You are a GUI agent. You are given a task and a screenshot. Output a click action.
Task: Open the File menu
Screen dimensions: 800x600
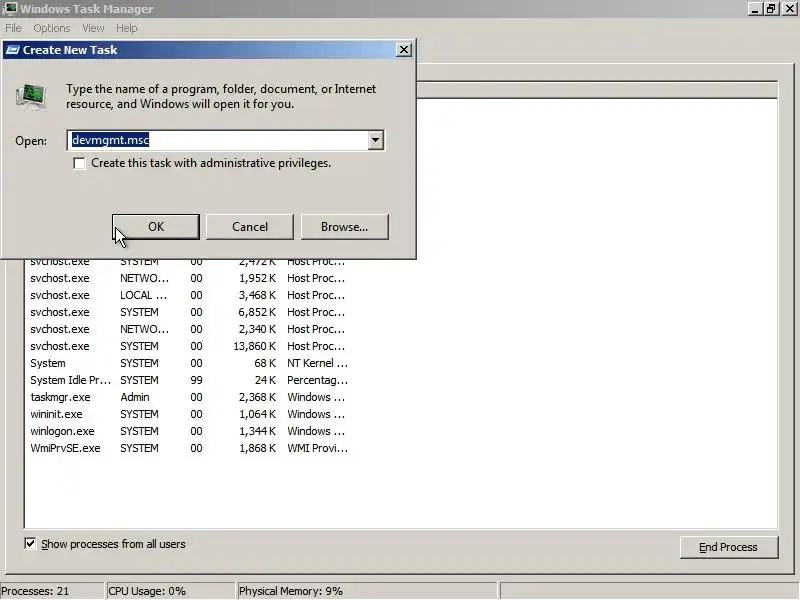[x=13, y=28]
